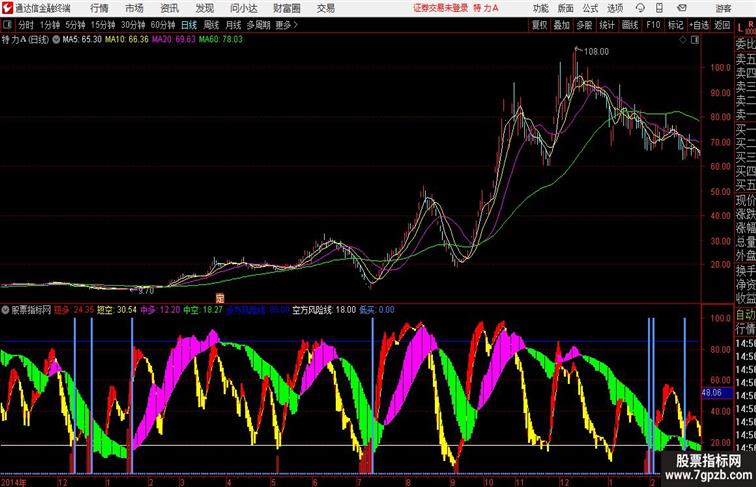Viewport: 756px width, 487px height.
Task: Click the 空方风险线: 18.00 value
Action: click(324, 310)
